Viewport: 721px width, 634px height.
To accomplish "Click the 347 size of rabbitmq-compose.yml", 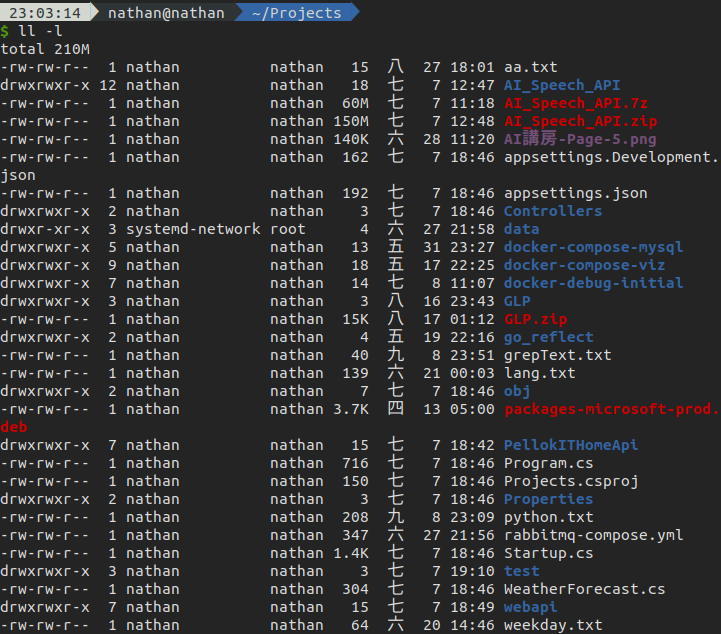I will [355, 535].
